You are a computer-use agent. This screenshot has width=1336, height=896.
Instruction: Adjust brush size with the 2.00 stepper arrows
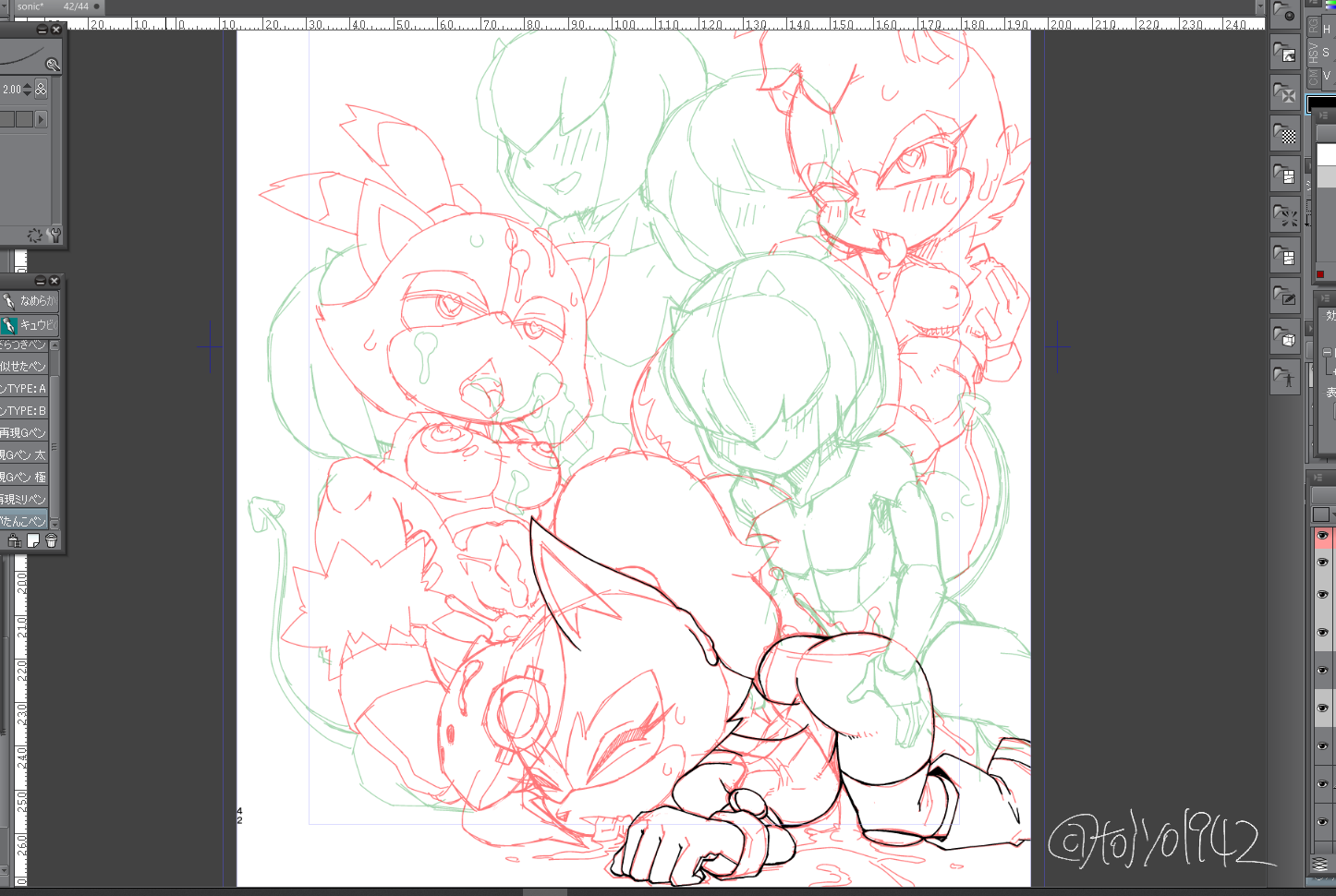pyautogui.click(x=27, y=90)
